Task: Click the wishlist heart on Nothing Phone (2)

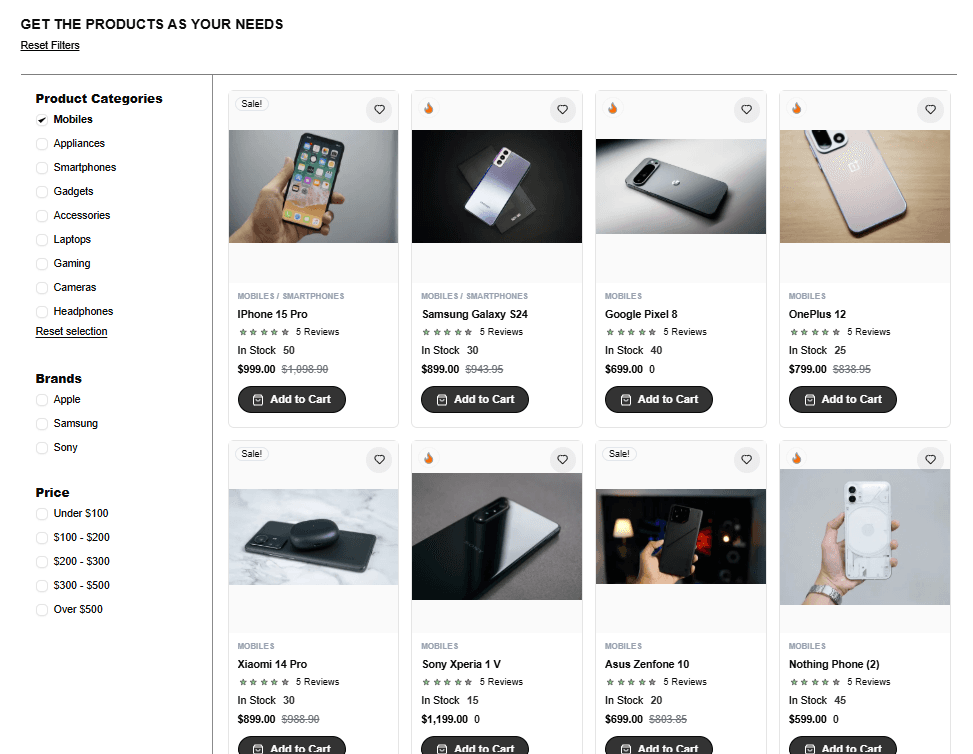Action: (x=931, y=460)
